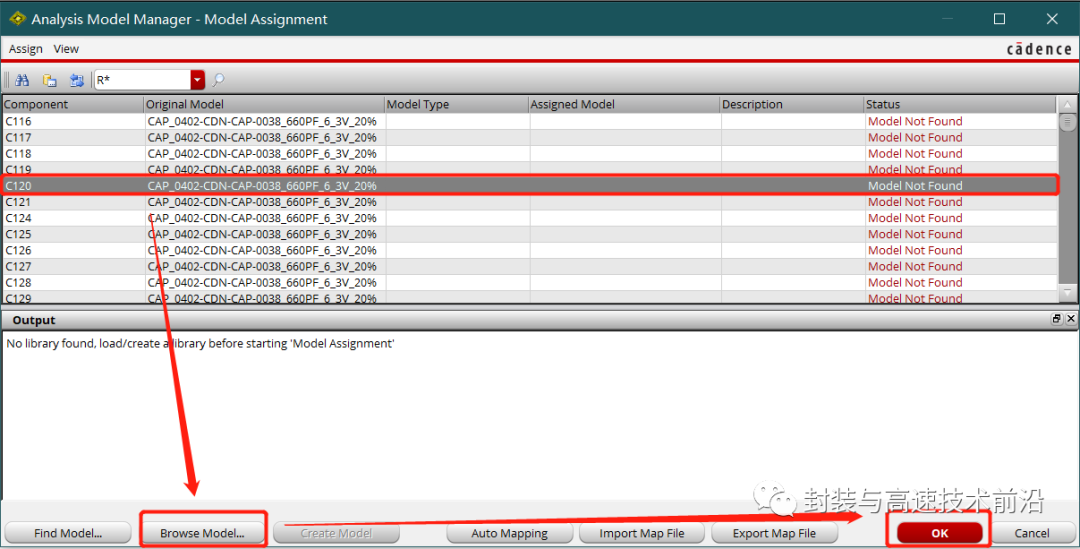Click the application icon in the title bar
This screenshot has height=549, width=1080.
[17, 19]
